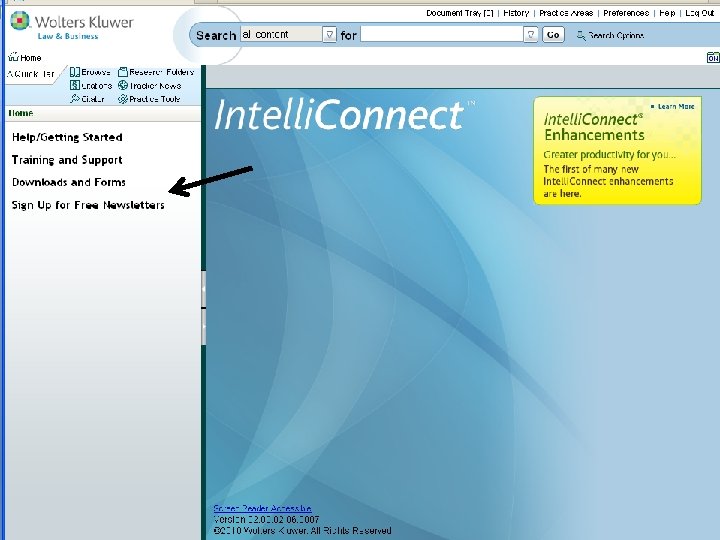Open Tracker News

pyautogui.click(x=149, y=85)
